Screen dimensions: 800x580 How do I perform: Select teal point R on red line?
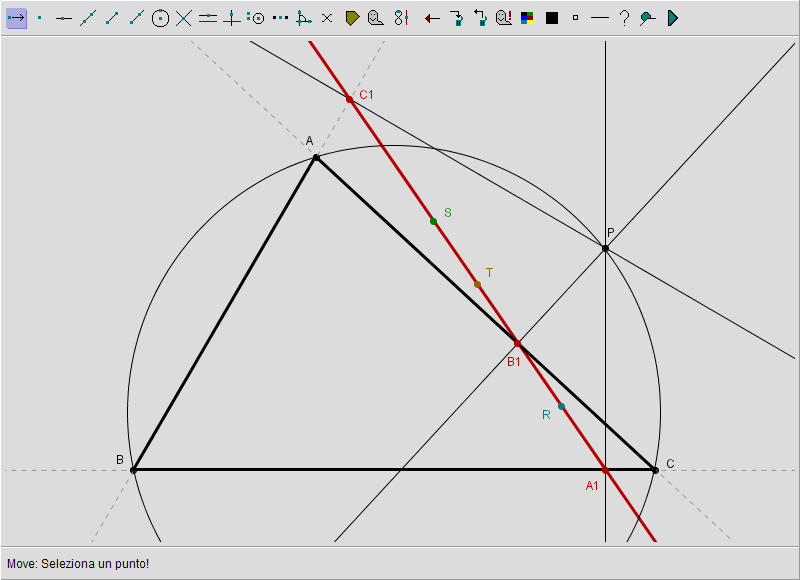click(561, 406)
